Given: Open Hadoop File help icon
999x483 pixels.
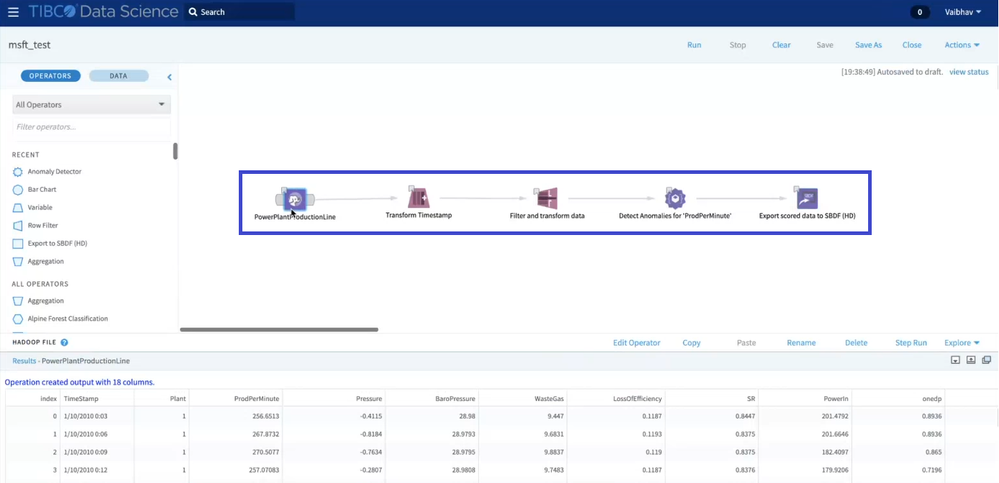Looking at the screenshot, I should 64,342.
